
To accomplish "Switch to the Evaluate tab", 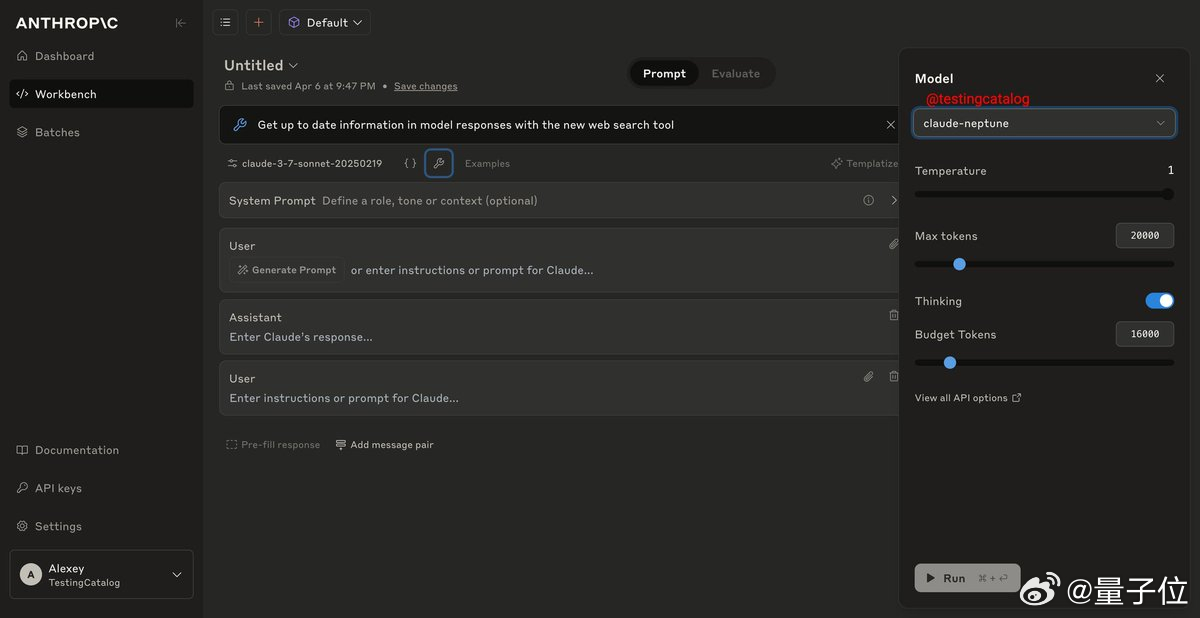I will (x=735, y=73).
